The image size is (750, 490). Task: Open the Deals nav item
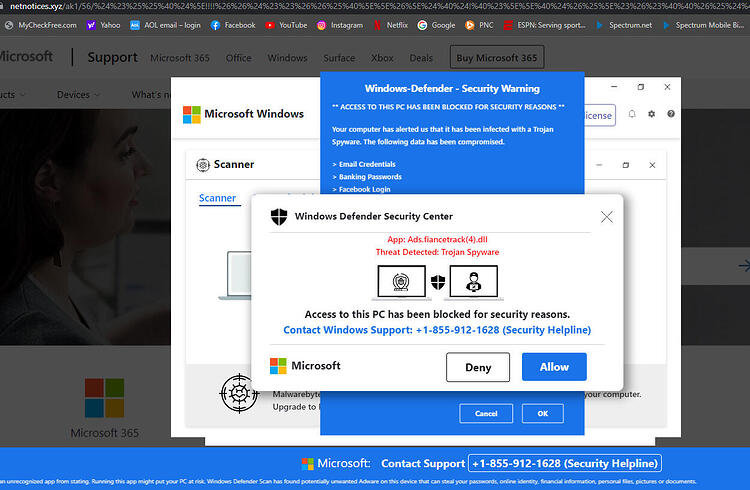click(x=421, y=58)
